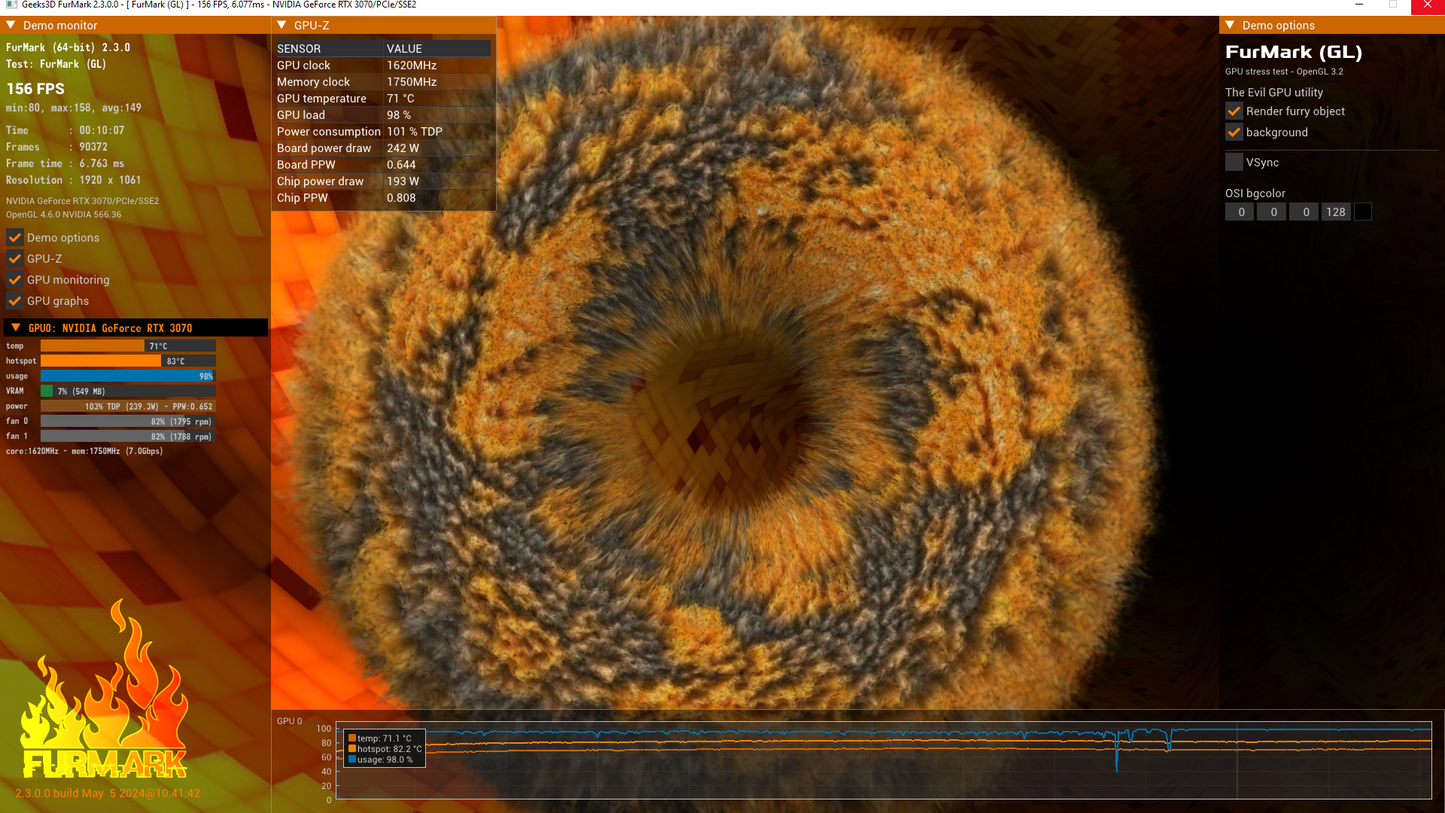Turn off the background checkbox
The height and width of the screenshot is (813, 1445).
[1234, 132]
